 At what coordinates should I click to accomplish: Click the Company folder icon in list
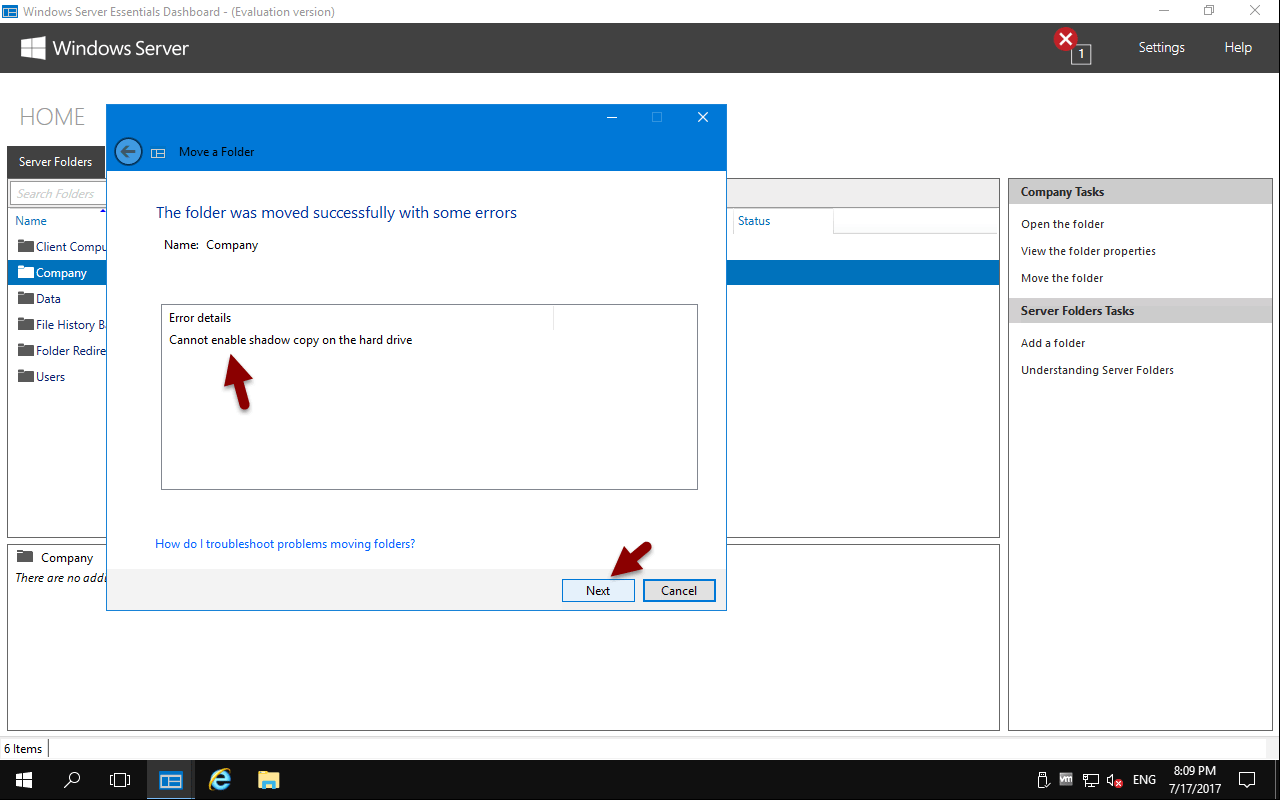tap(26, 272)
